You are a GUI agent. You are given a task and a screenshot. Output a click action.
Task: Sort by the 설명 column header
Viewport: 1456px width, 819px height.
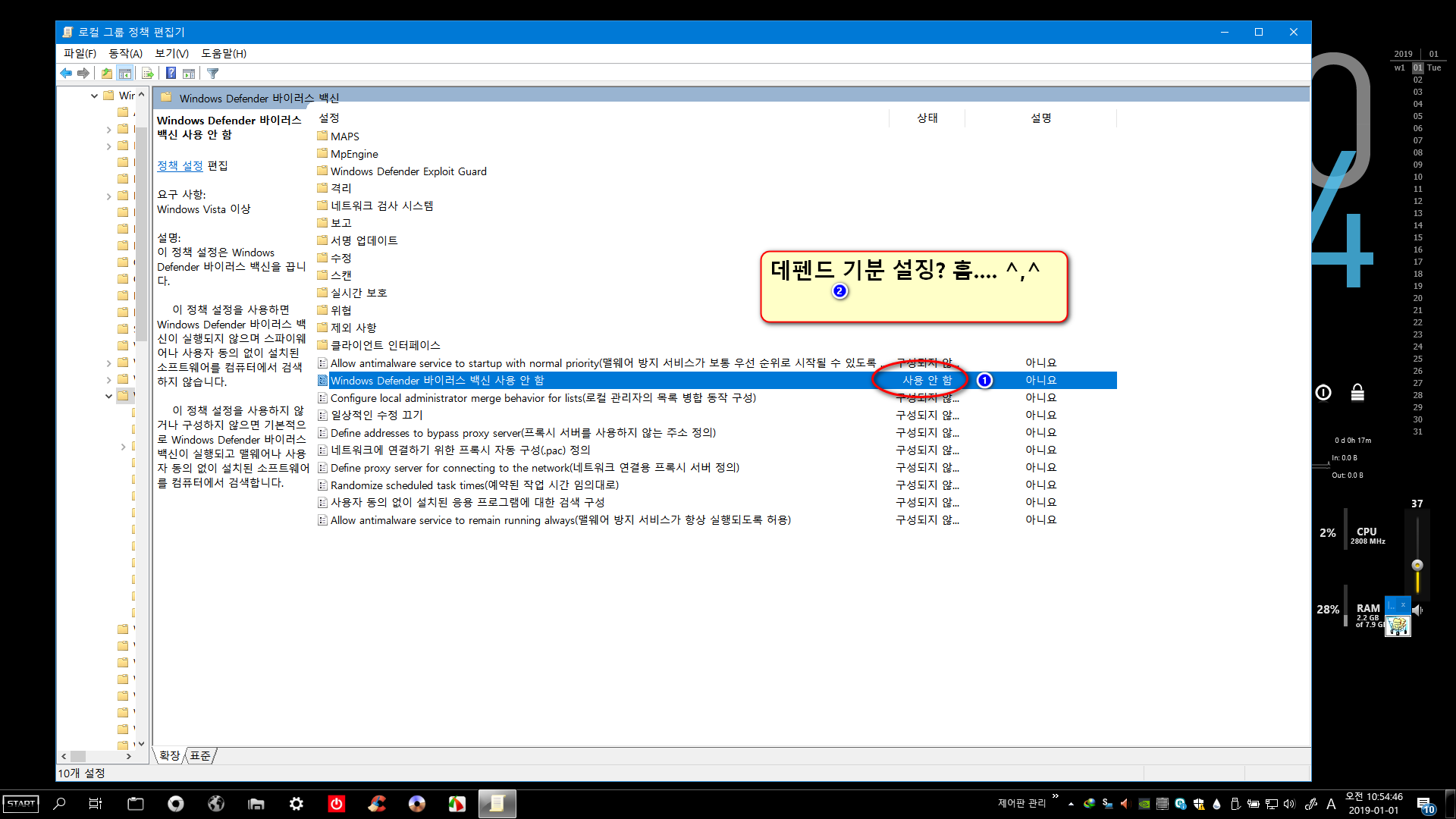1040,118
